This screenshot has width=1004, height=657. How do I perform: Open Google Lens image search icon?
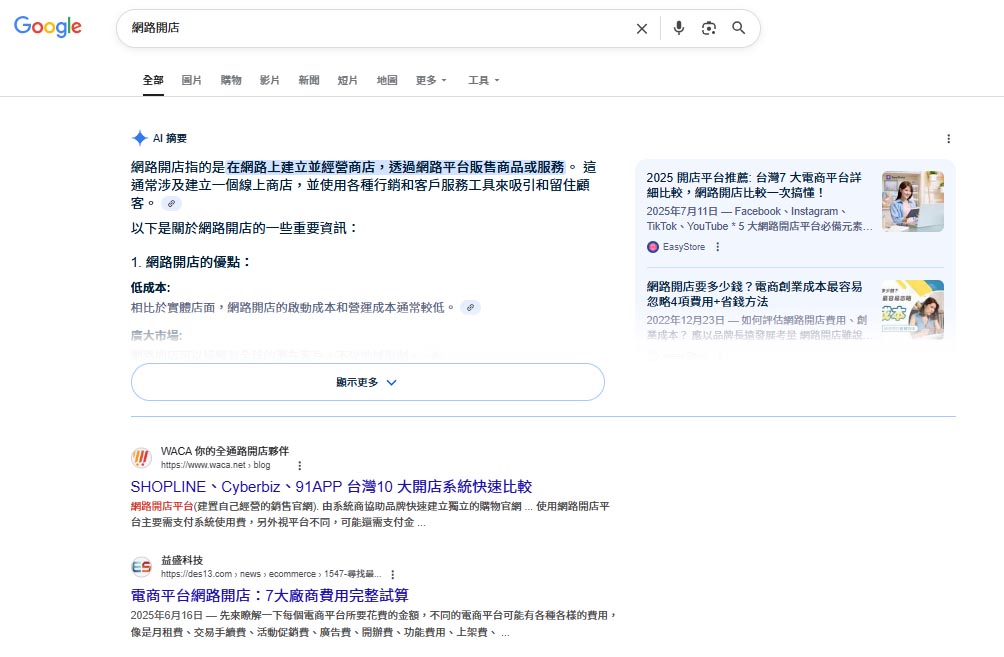(709, 29)
